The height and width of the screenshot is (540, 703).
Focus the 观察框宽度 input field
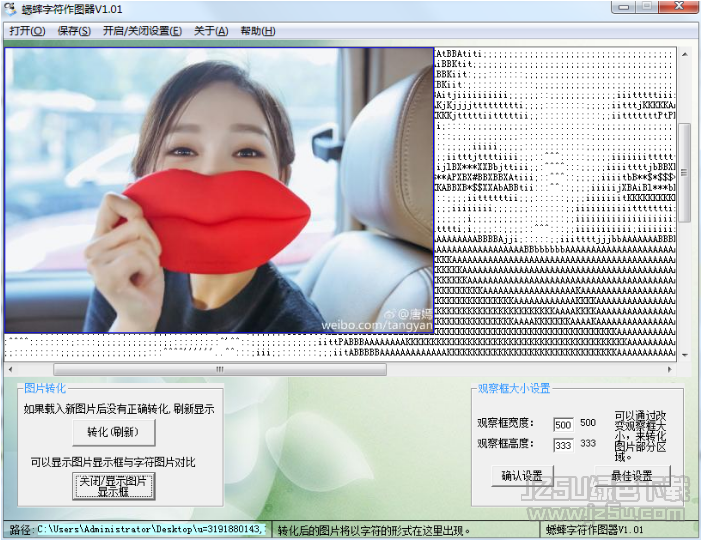(x=563, y=425)
